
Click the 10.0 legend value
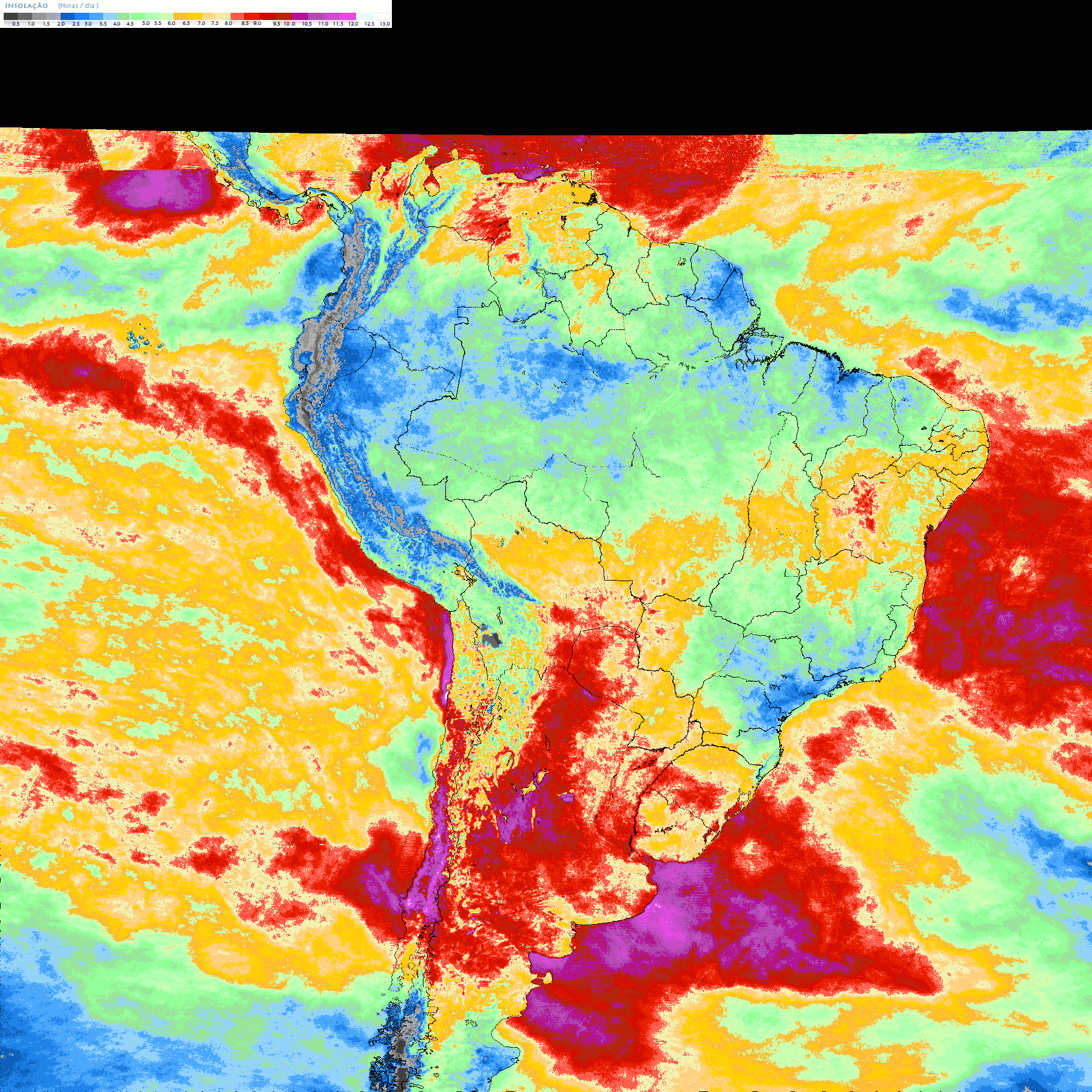pyautogui.click(x=289, y=24)
